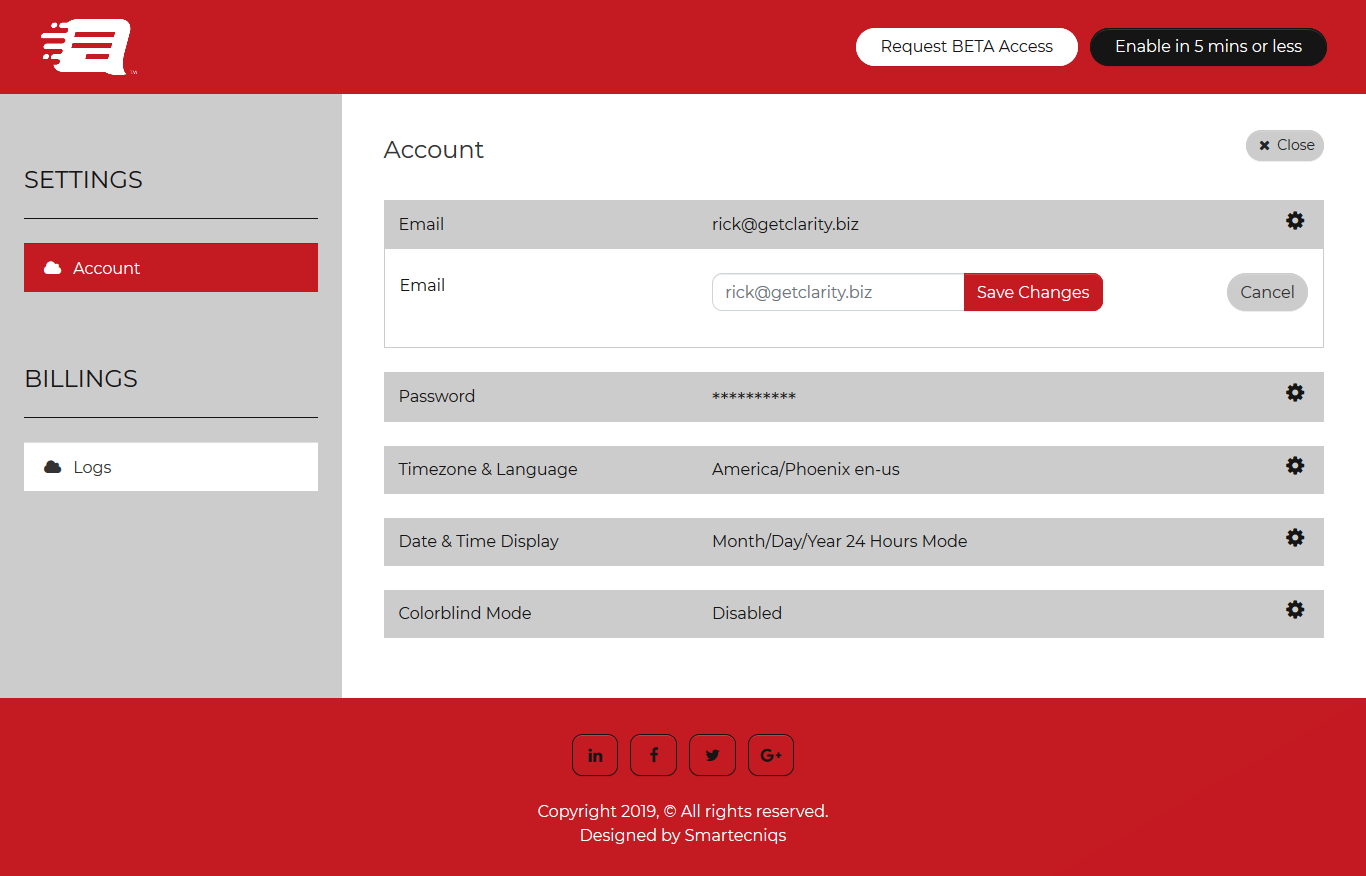Viewport: 1366px width, 876px height.
Task: Select Account in the Settings sidebar
Action: pyautogui.click(x=171, y=267)
